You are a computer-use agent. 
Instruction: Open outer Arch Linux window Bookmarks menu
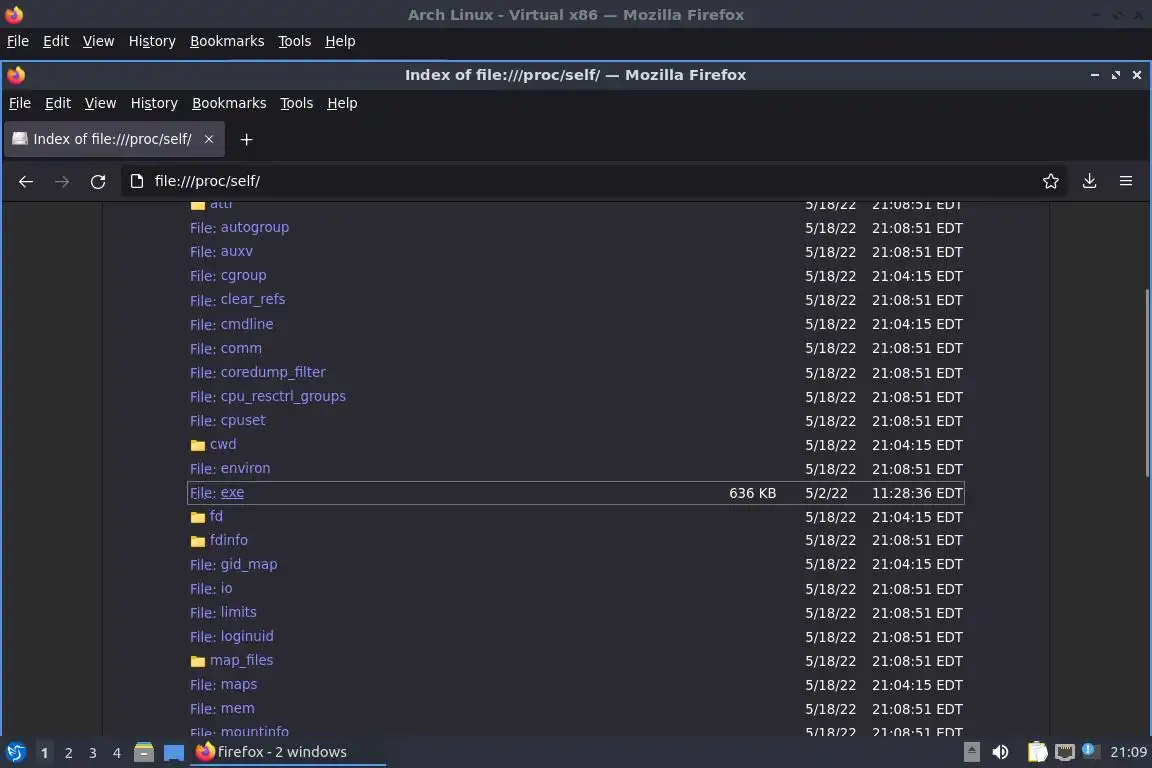pos(227,42)
